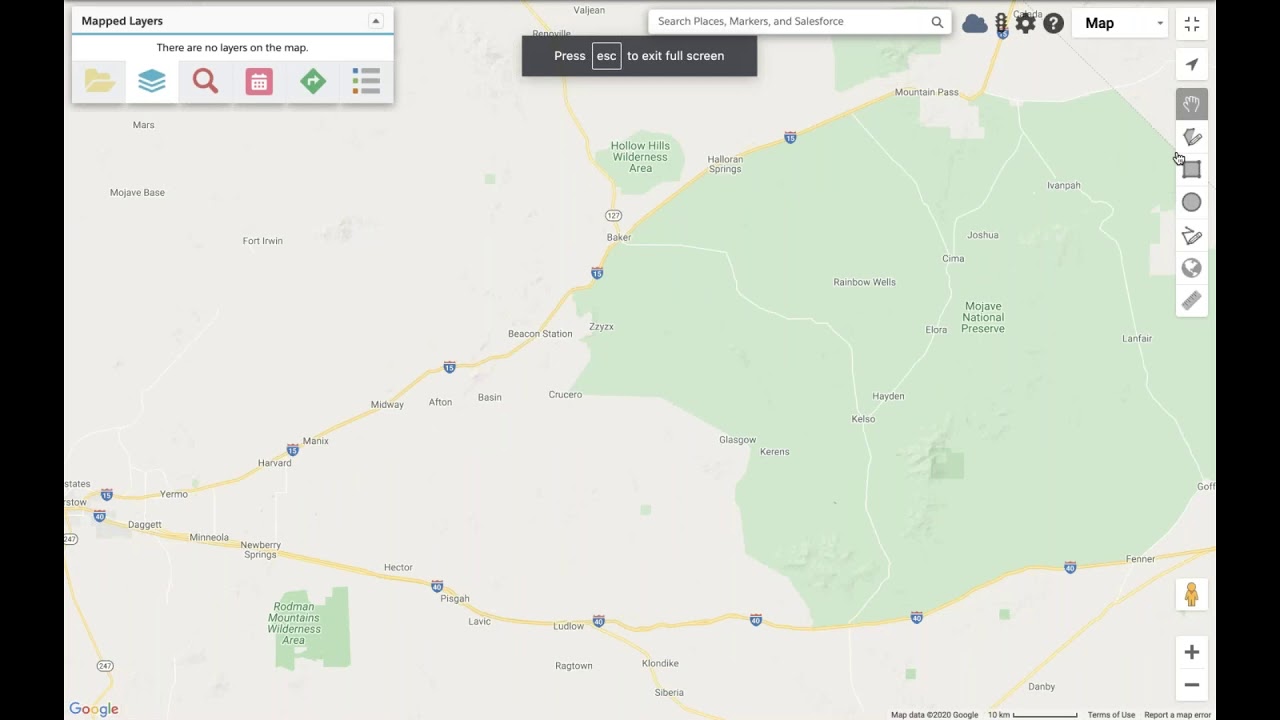
Task: Click the Cima place label
Action: pos(953,258)
